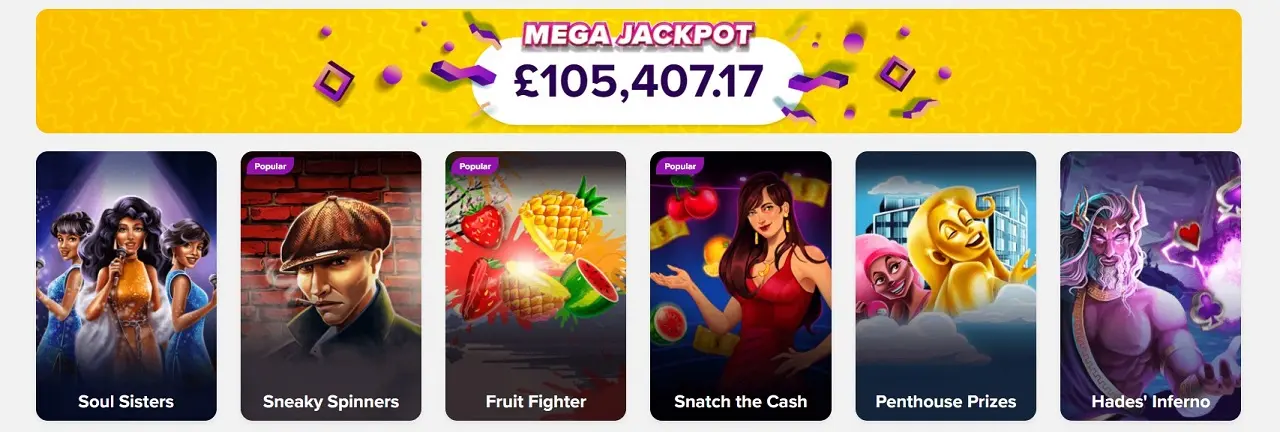Click the Penthouse Prizes title label
Image resolution: width=1280 pixels, height=432 pixels.
(x=946, y=402)
